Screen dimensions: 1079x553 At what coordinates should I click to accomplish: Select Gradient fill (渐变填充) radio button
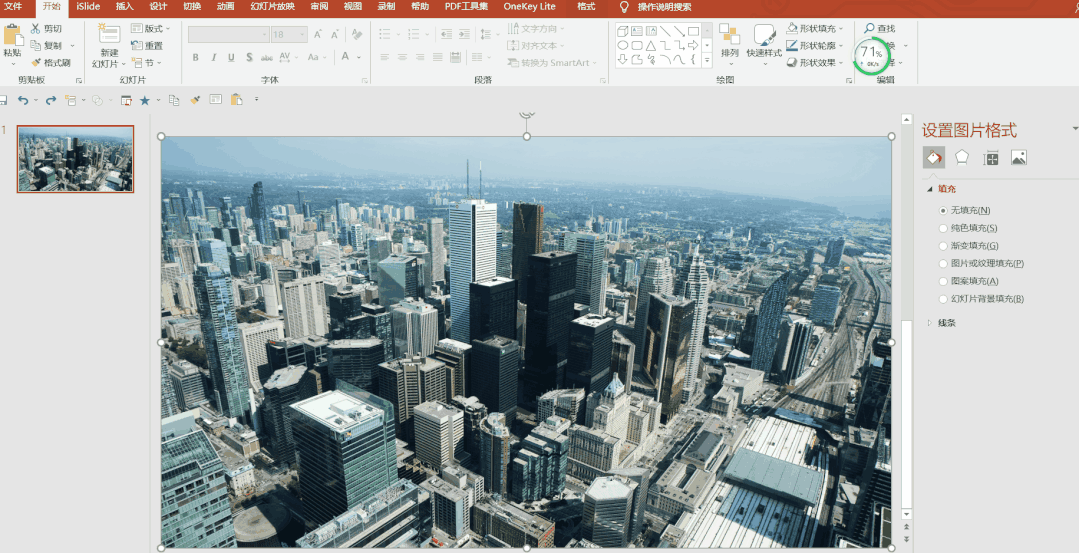click(943, 246)
